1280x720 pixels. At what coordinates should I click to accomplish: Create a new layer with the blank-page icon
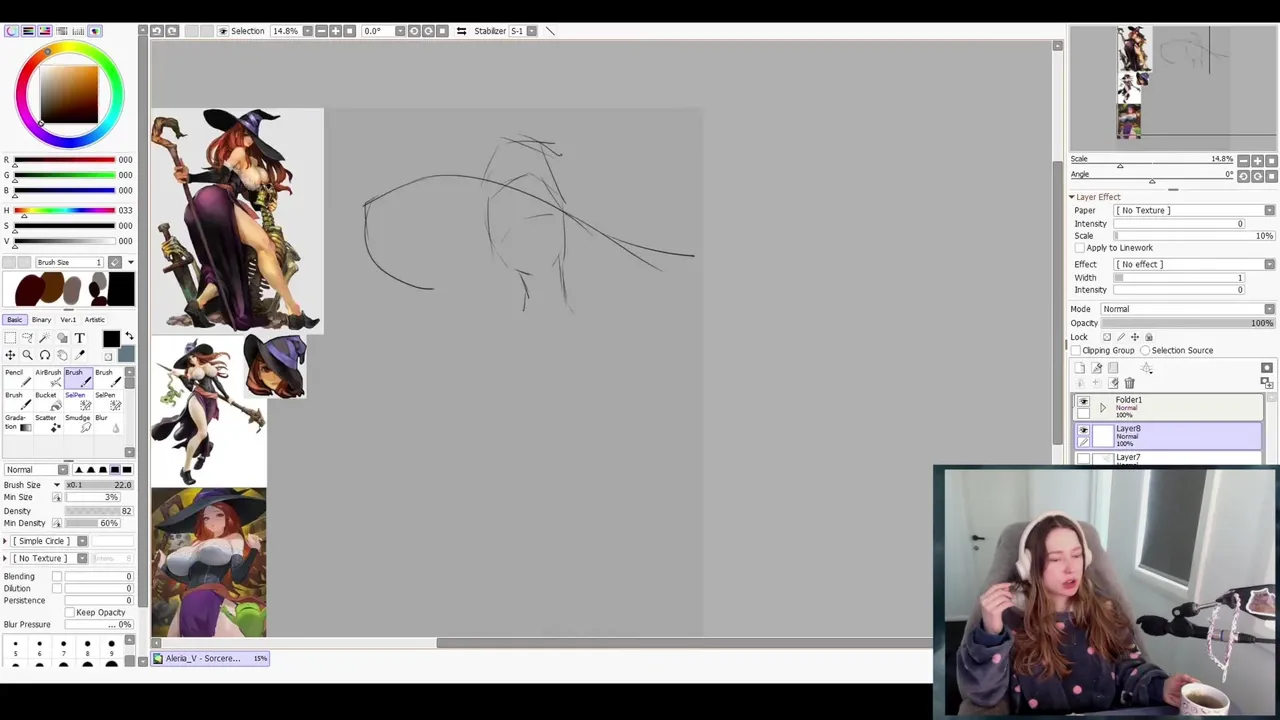coord(1080,368)
